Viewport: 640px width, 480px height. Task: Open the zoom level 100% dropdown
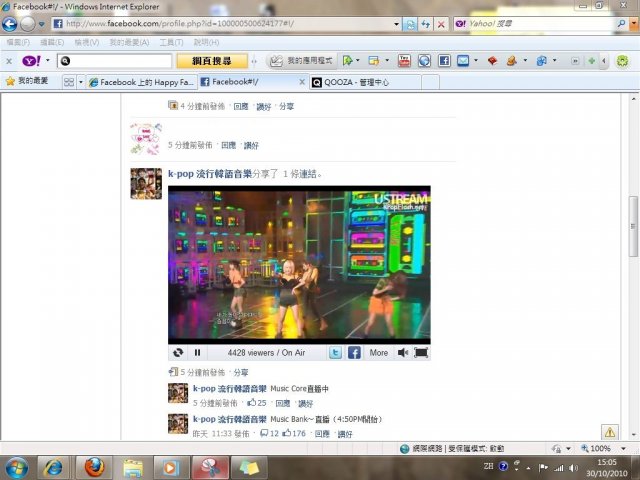623,449
